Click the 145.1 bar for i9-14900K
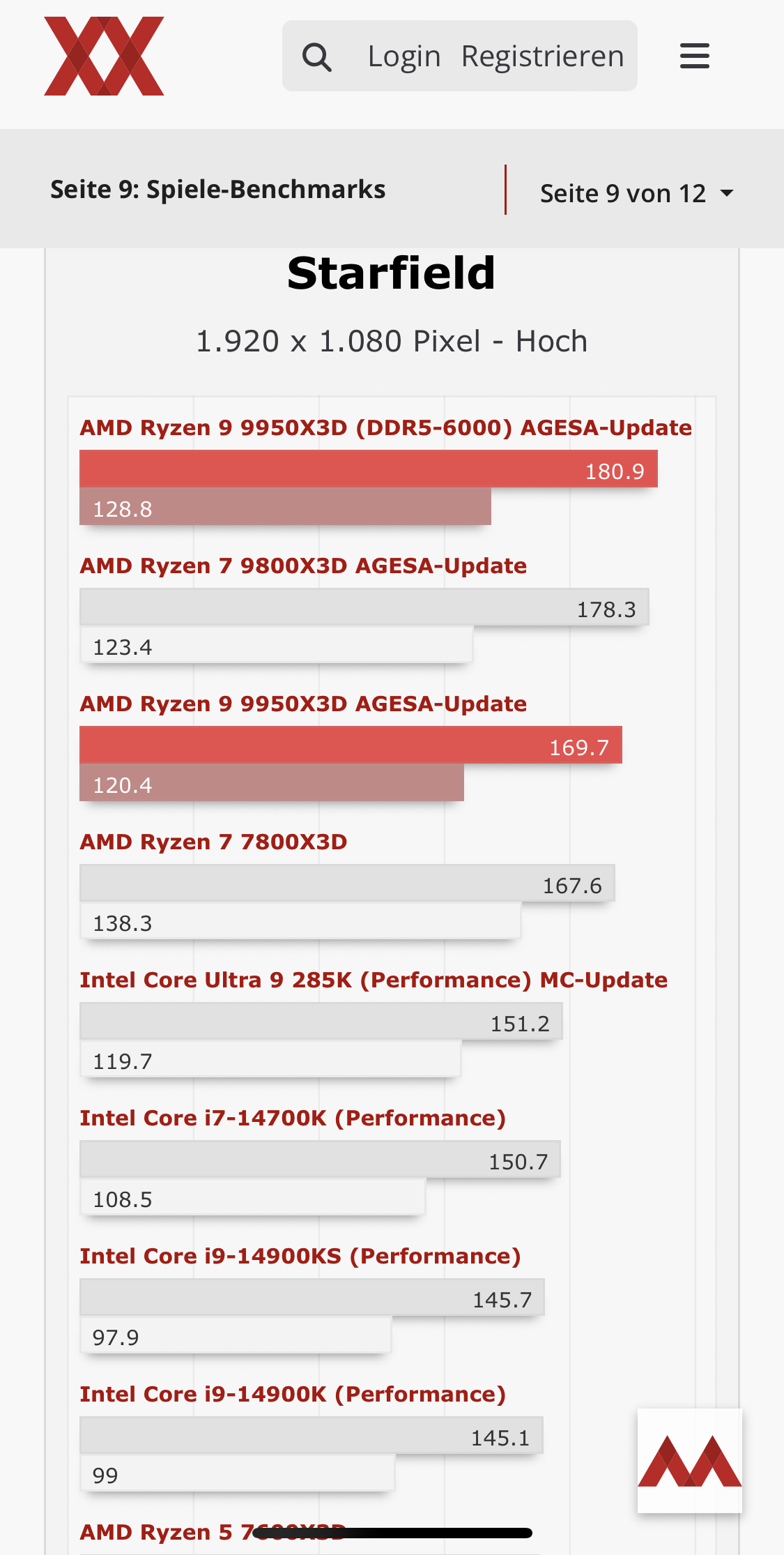 [311, 1435]
